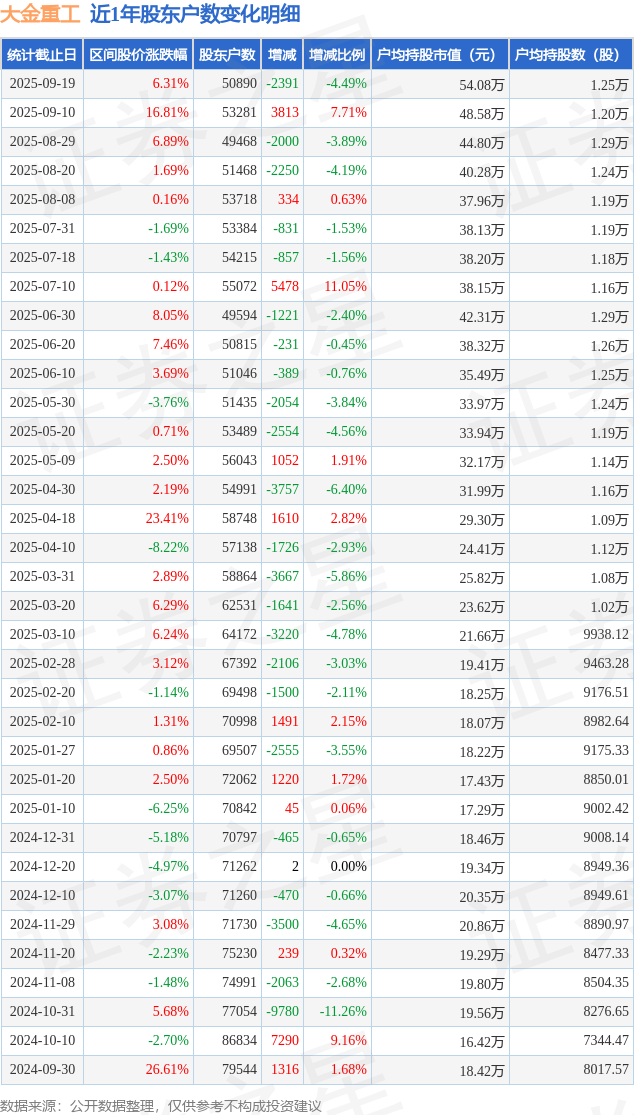The height and width of the screenshot is (1115, 634).
Task: Select the 2024-12-20 date row
Action: (x=42, y=867)
